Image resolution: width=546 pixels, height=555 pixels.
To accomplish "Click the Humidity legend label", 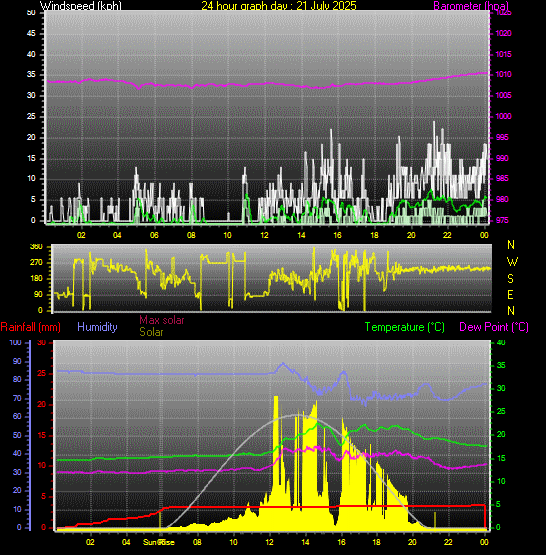I will [x=97, y=327].
